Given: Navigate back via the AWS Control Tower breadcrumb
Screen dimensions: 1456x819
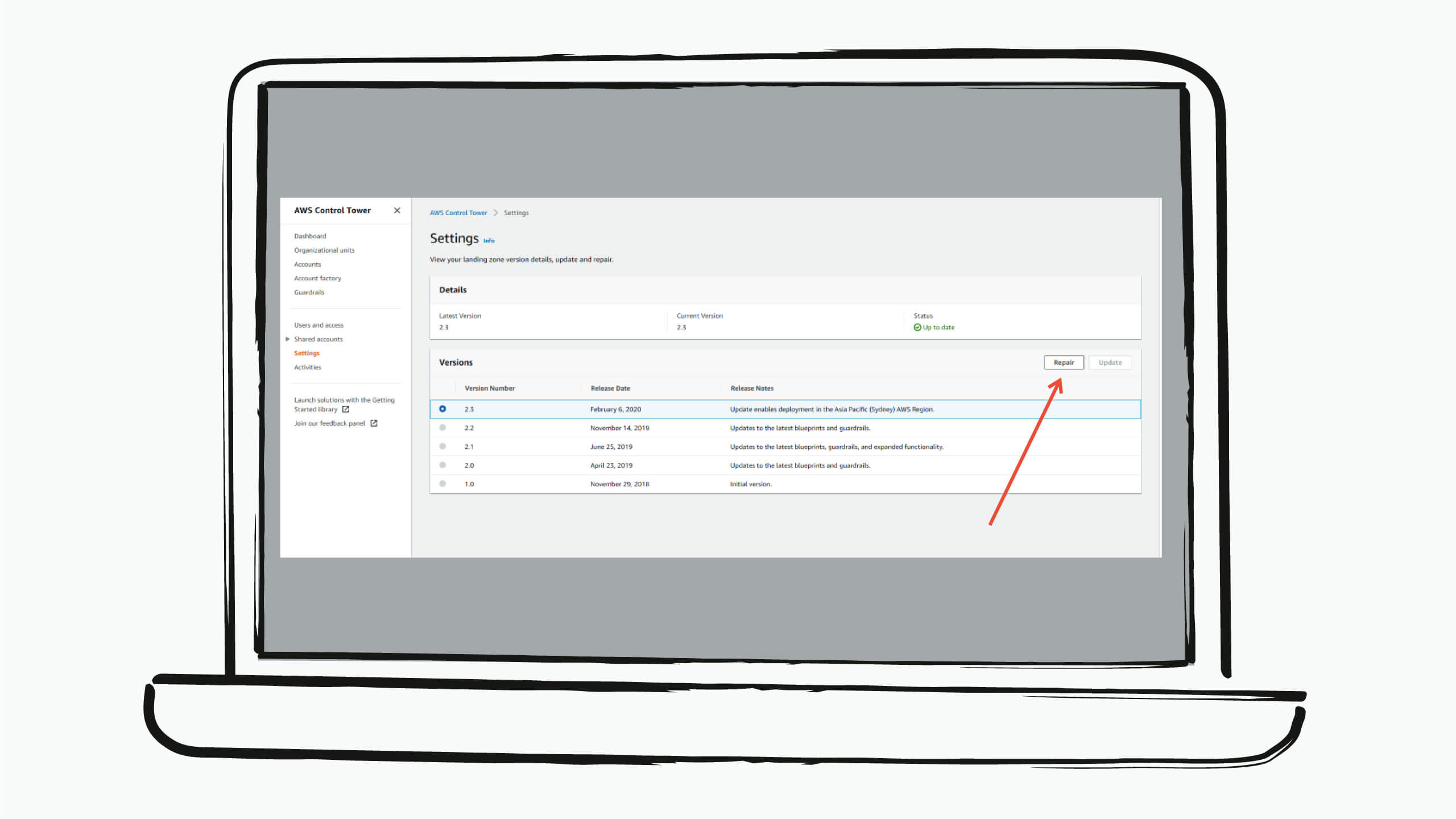Looking at the screenshot, I should click(x=458, y=212).
